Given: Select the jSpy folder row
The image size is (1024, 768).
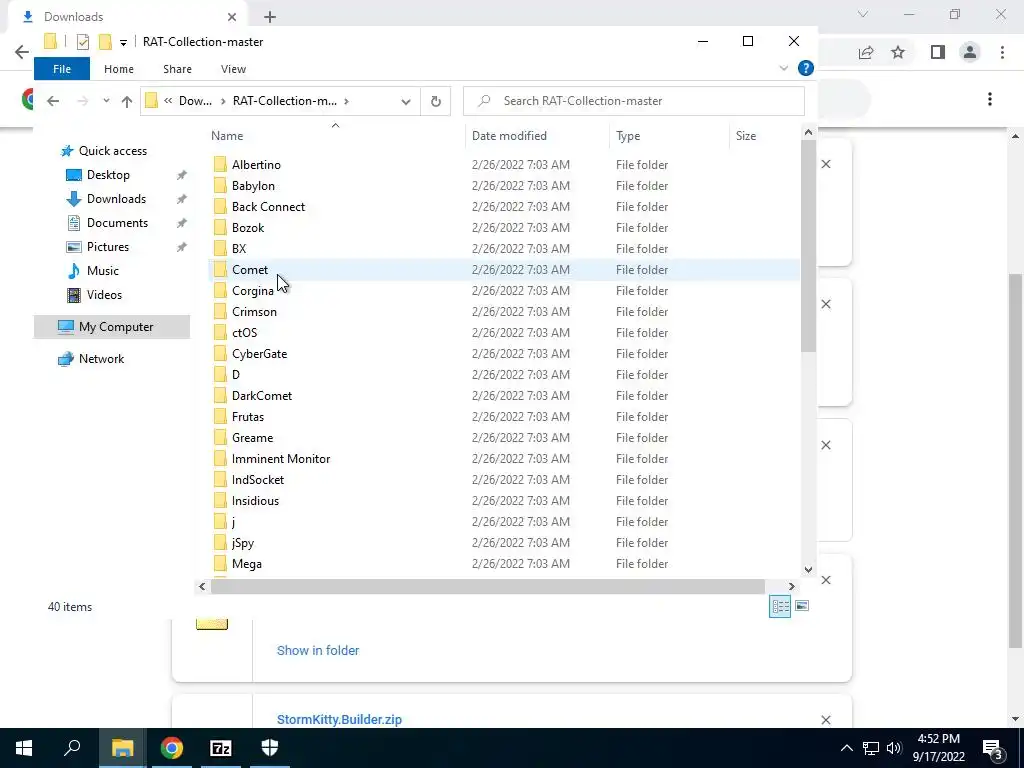Looking at the screenshot, I should 504,543.
